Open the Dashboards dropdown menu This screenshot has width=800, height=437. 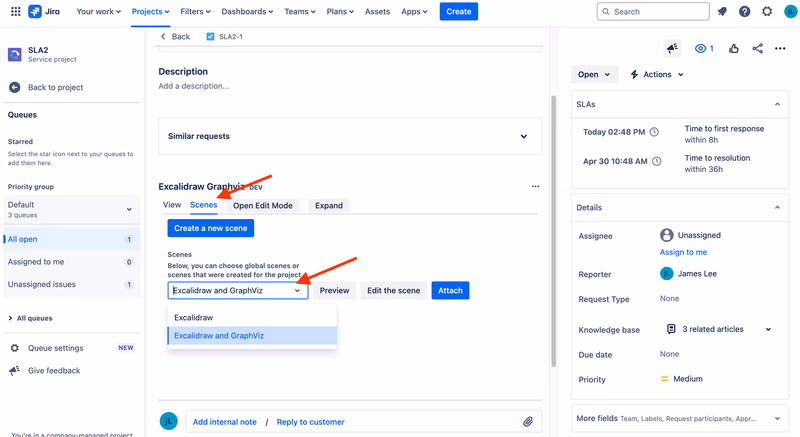(247, 11)
